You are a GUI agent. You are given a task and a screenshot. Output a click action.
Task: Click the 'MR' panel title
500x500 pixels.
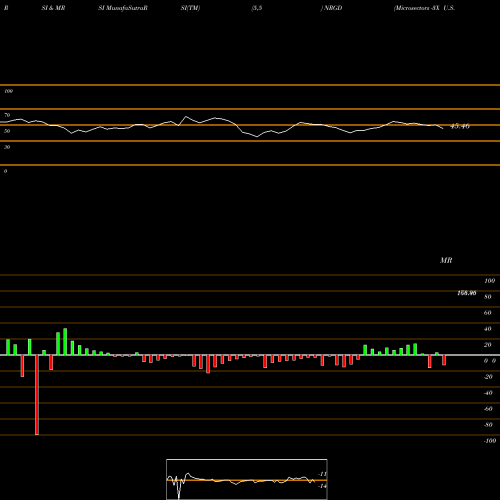[x=446, y=260]
